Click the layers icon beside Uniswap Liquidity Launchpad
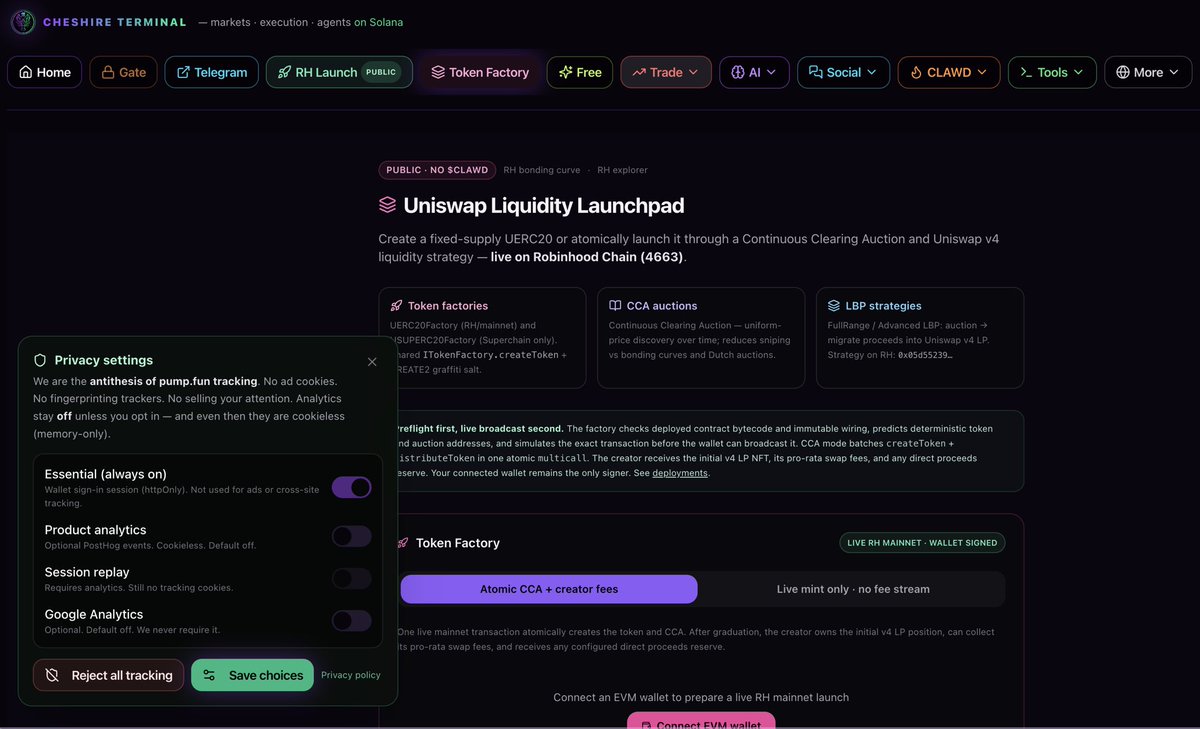1200x729 pixels. 387,205
